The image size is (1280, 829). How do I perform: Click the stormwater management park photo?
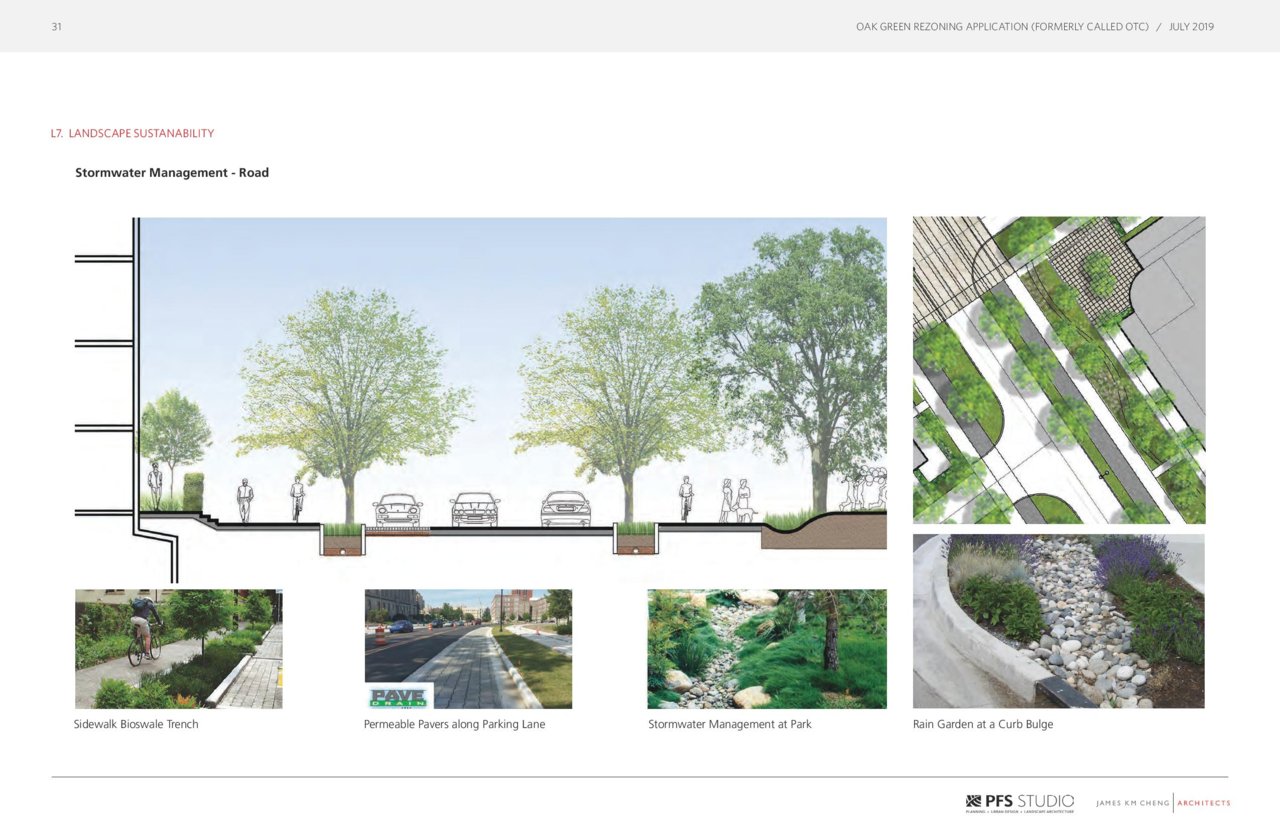coord(767,649)
